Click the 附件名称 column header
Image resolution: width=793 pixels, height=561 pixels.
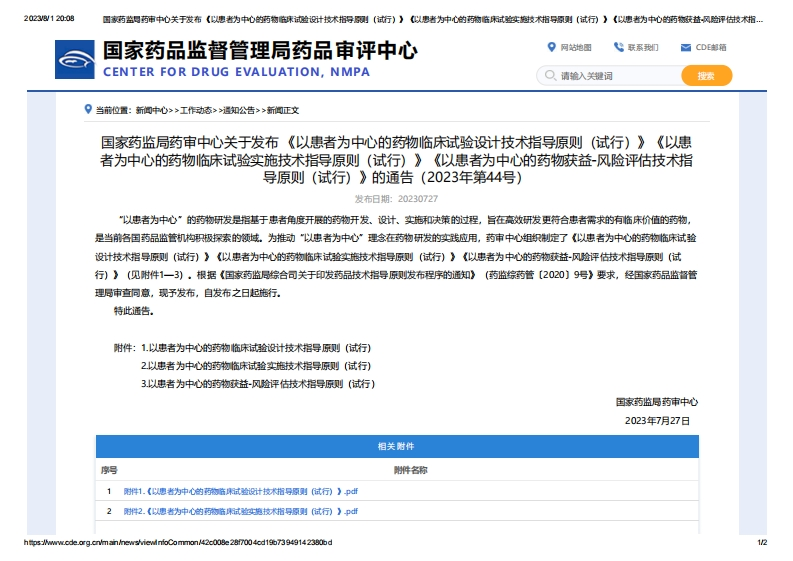click(x=410, y=469)
